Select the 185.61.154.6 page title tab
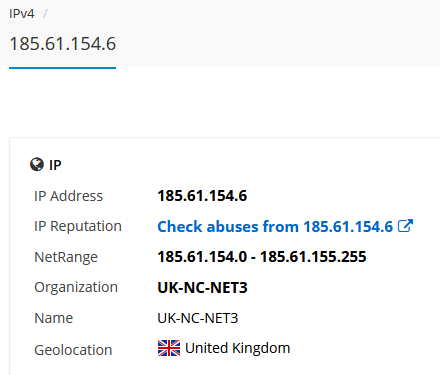This screenshot has height=375, width=440. [63, 44]
